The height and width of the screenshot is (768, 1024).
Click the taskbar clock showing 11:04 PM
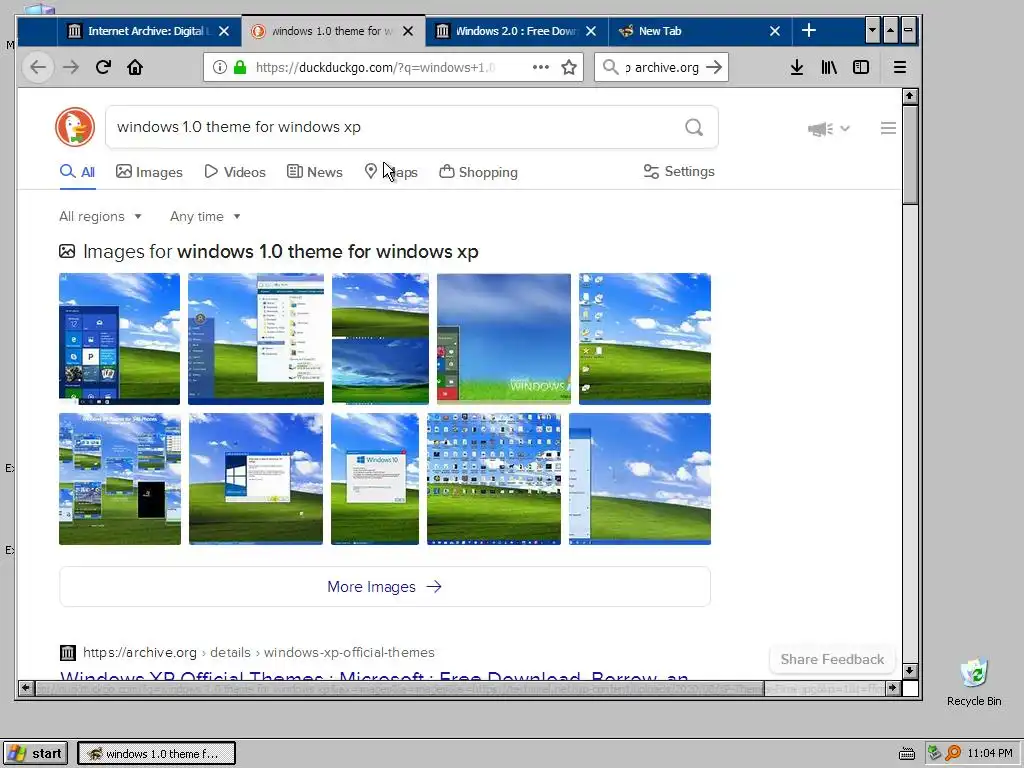pos(989,753)
